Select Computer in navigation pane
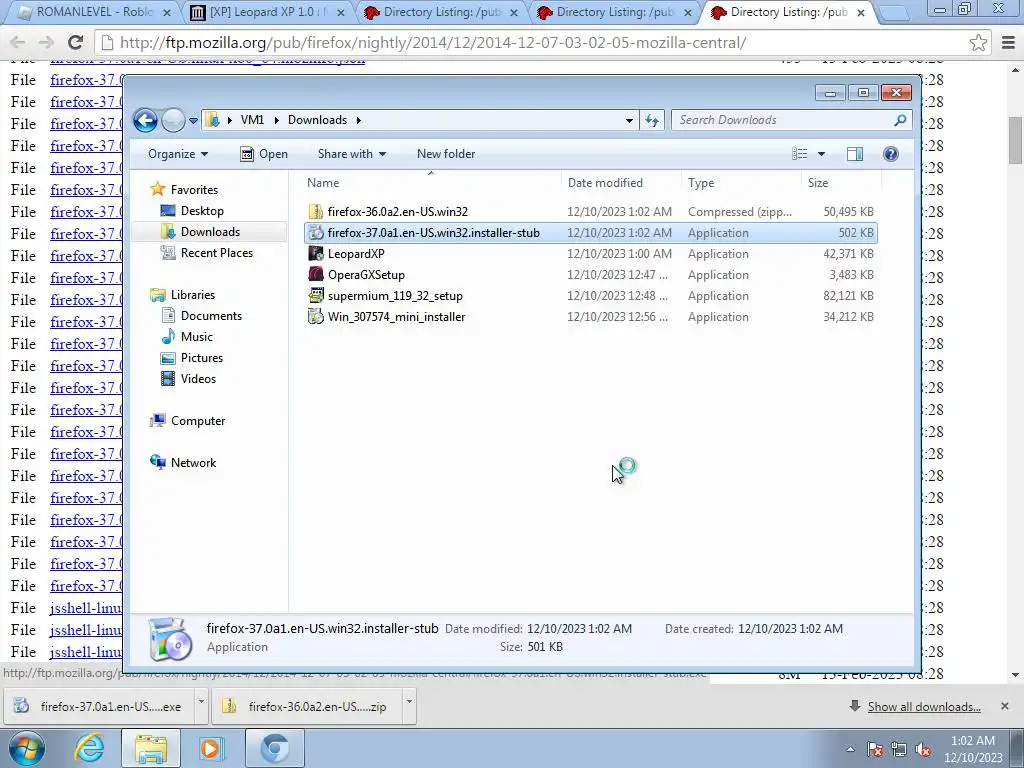 pyautogui.click(x=198, y=421)
